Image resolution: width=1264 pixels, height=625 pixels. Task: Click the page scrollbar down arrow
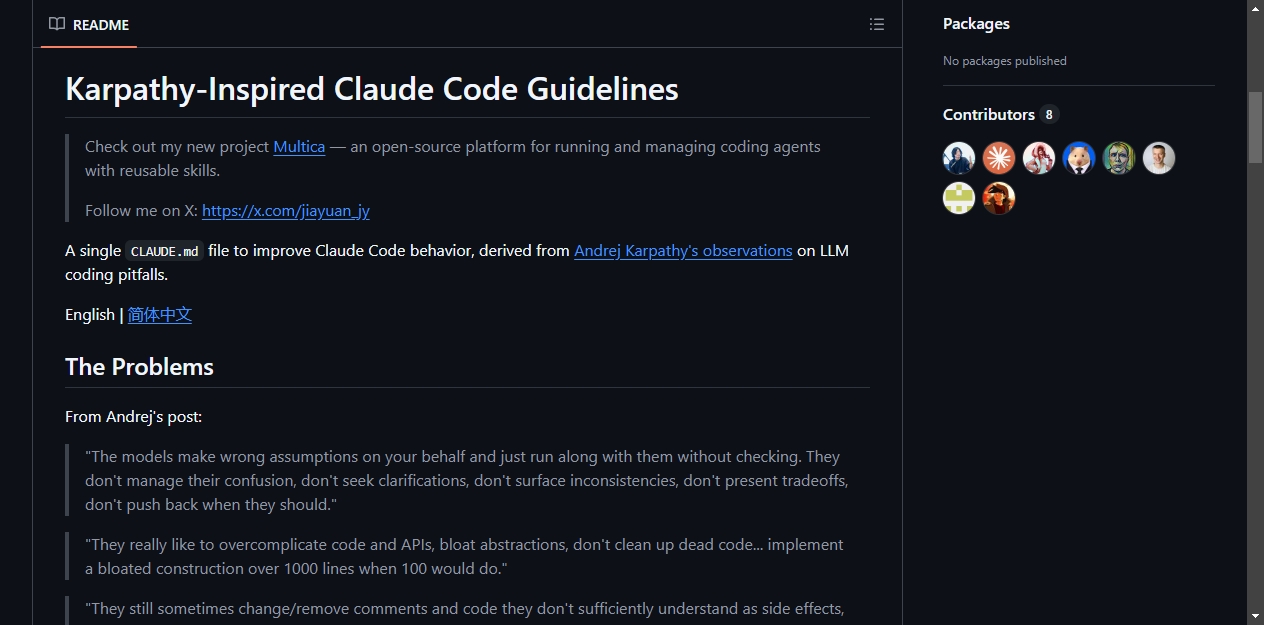(1255, 616)
